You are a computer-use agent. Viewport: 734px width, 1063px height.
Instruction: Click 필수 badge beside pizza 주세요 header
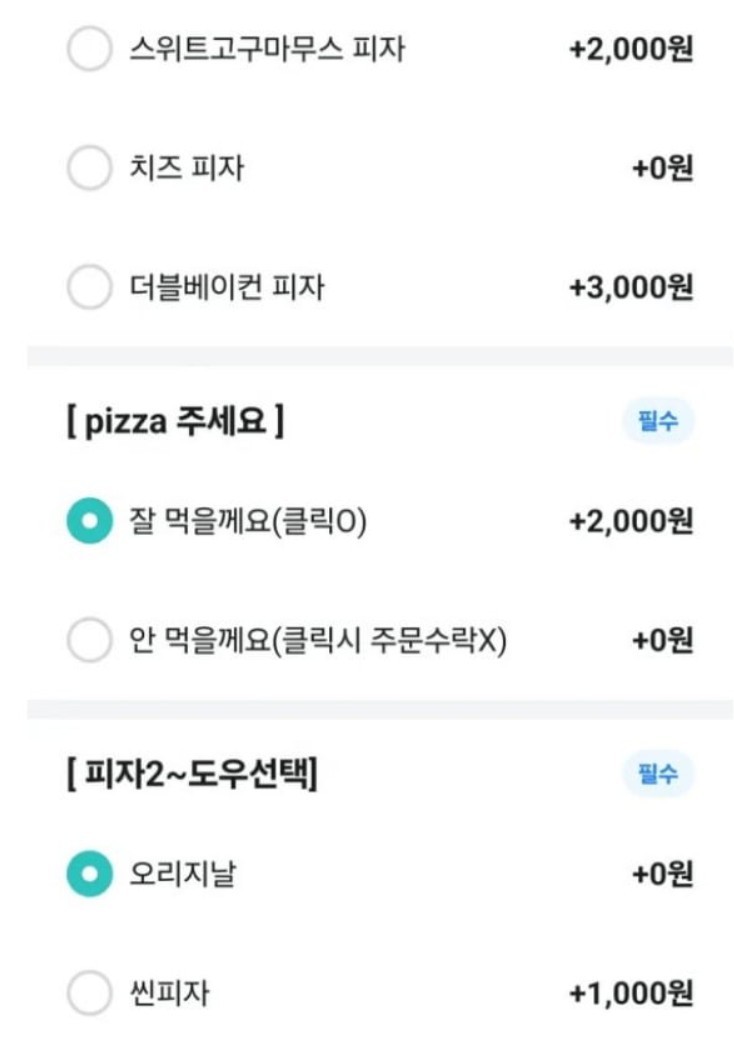[x=658, y=421]
